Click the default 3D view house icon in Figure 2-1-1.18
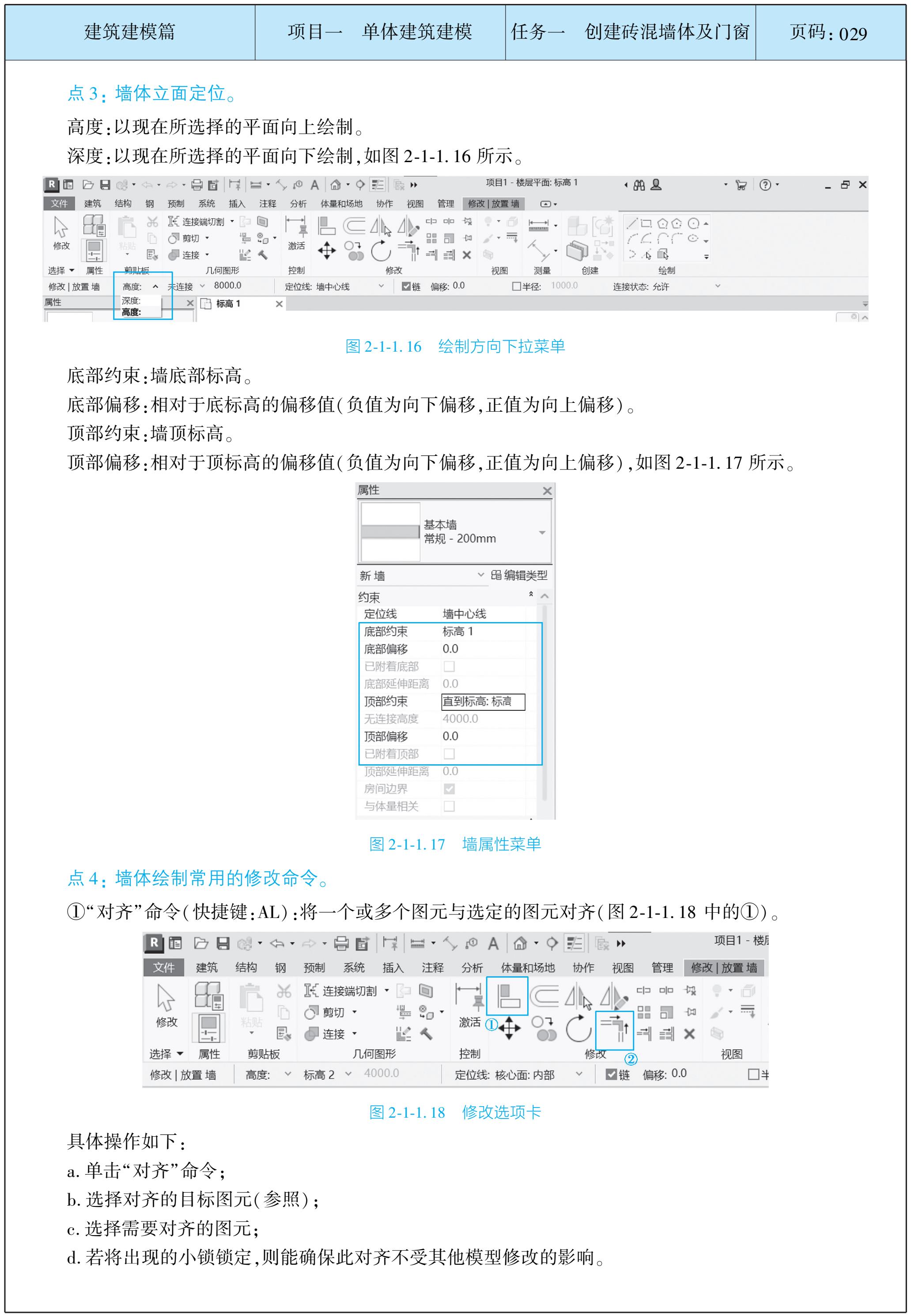The width and height of the screenshot is (911, 1316). (519, 944)
